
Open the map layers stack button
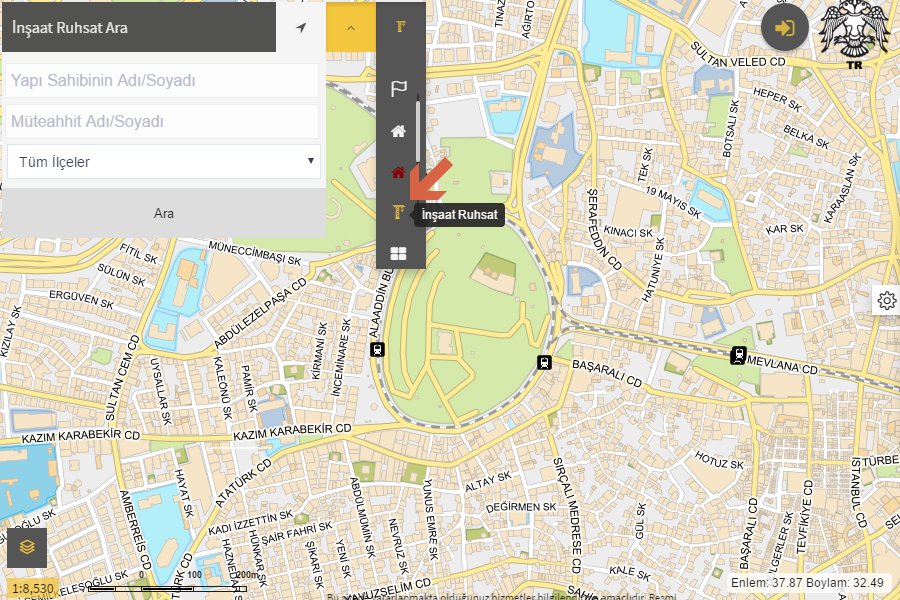(x=27, y=547)
